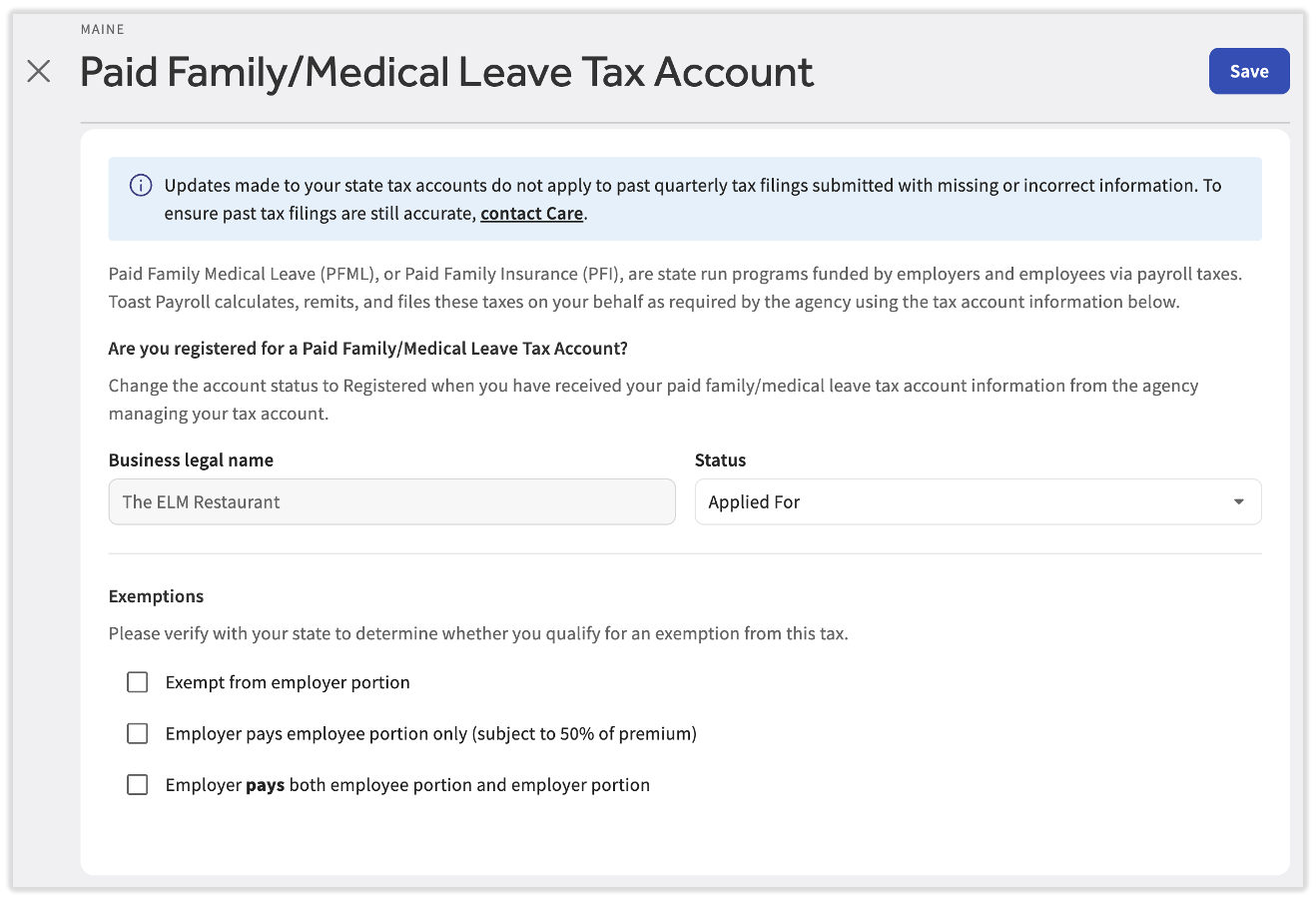Click the PFML program description paragraph
Image resolution: width=1316 pixels, height=901 pixels.
675,288
